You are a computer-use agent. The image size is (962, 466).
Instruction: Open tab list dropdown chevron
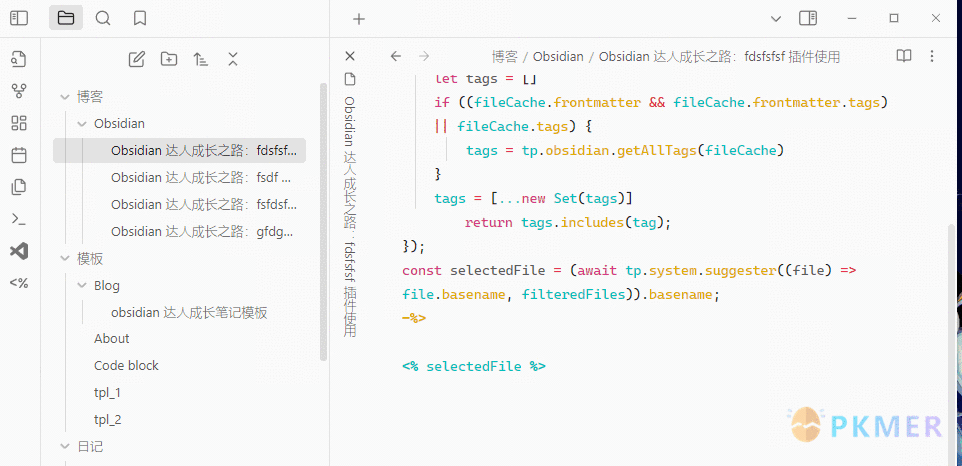(775, 19)
